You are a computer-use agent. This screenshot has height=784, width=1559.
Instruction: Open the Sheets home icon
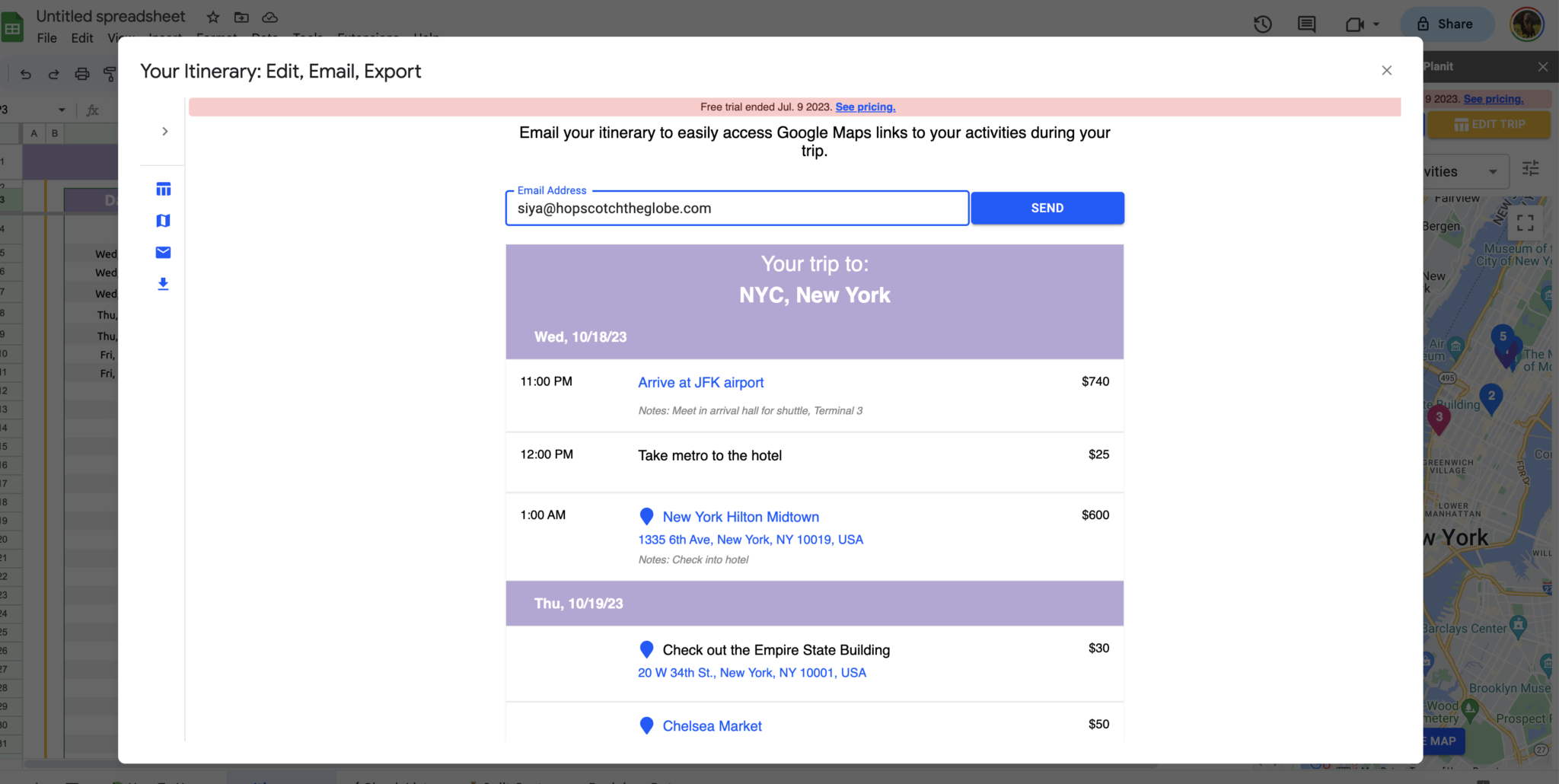pyautogui.click(x=12, y=29)
